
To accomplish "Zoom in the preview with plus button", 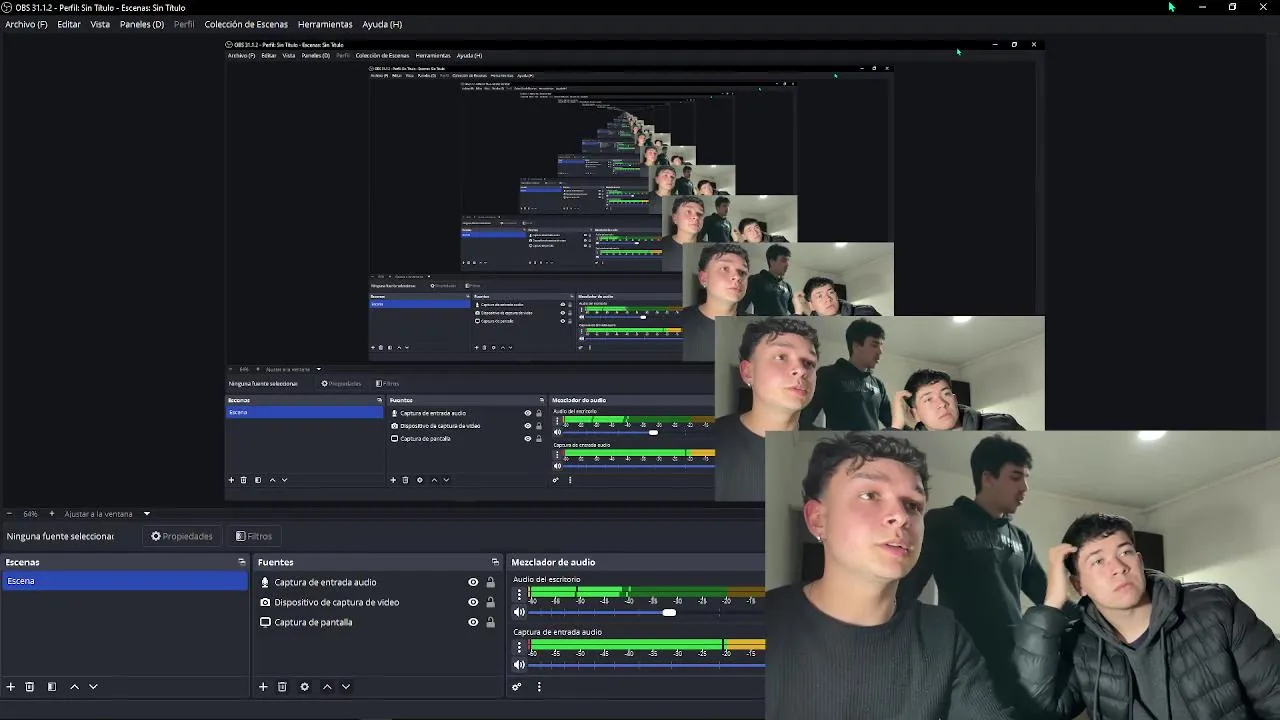I will coord(52,514).
